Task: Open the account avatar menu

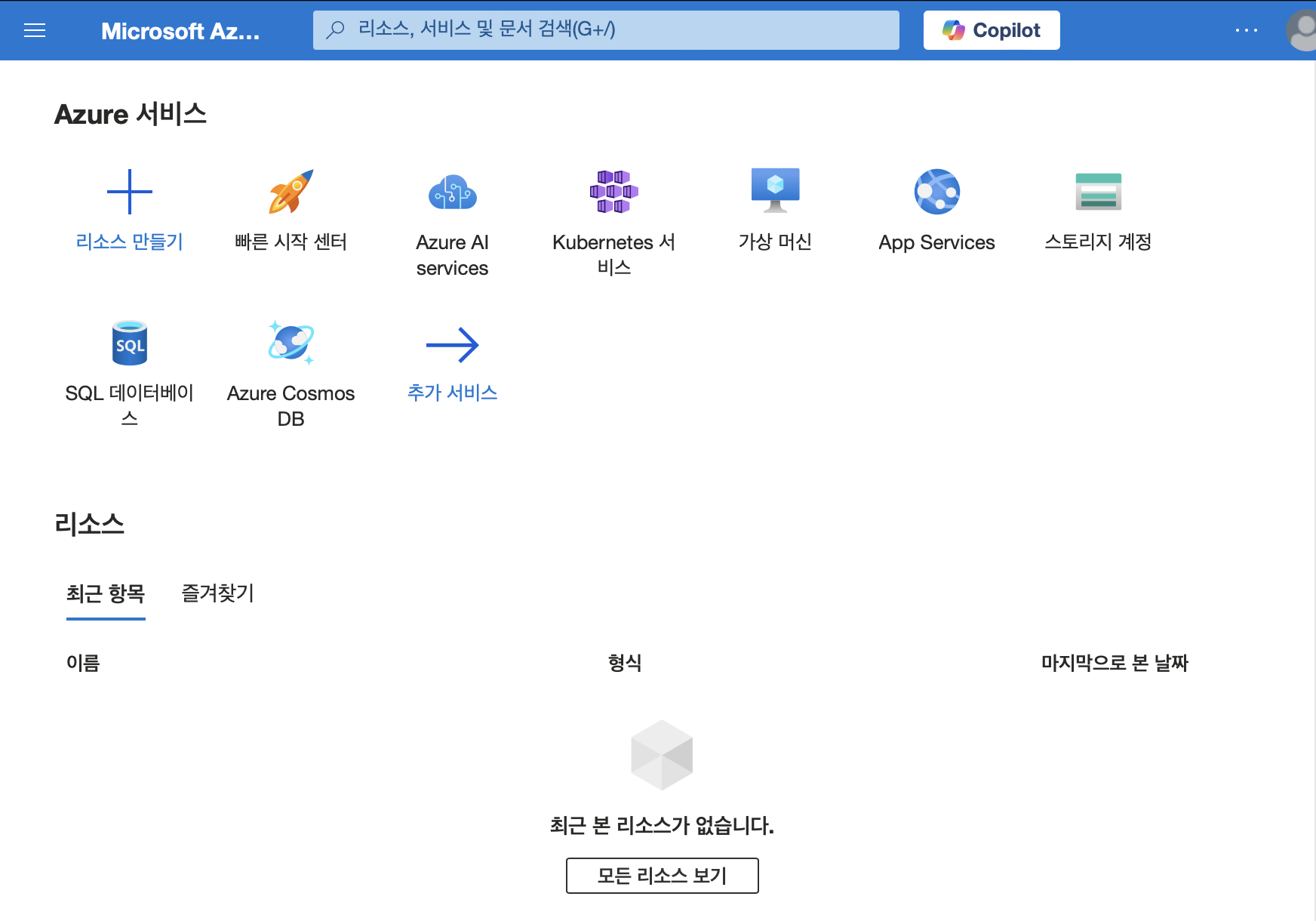Action: [x=1302, y=31]
